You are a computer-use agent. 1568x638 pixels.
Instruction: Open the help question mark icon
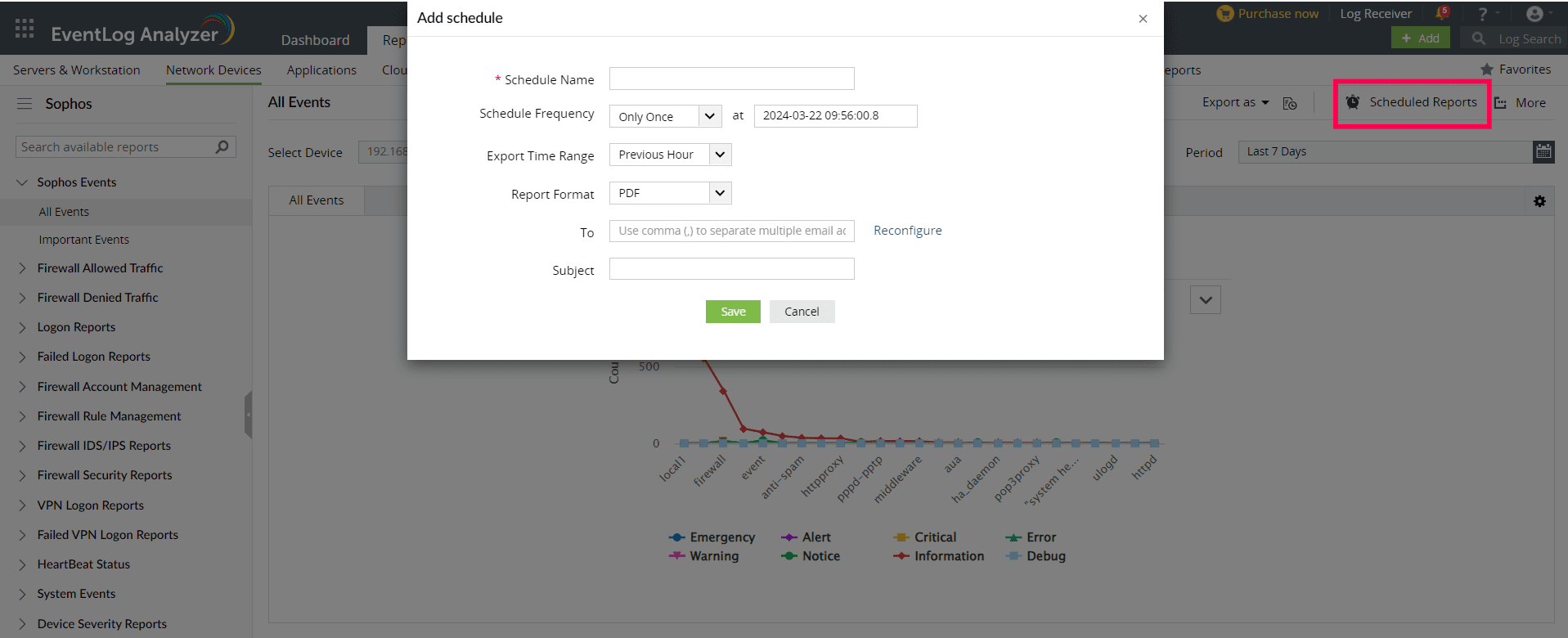1482,14
